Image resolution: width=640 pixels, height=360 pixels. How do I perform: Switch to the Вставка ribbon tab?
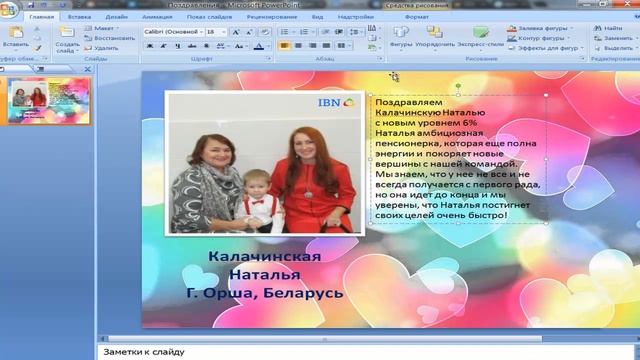pyautogui.click(x=79, y=17)
